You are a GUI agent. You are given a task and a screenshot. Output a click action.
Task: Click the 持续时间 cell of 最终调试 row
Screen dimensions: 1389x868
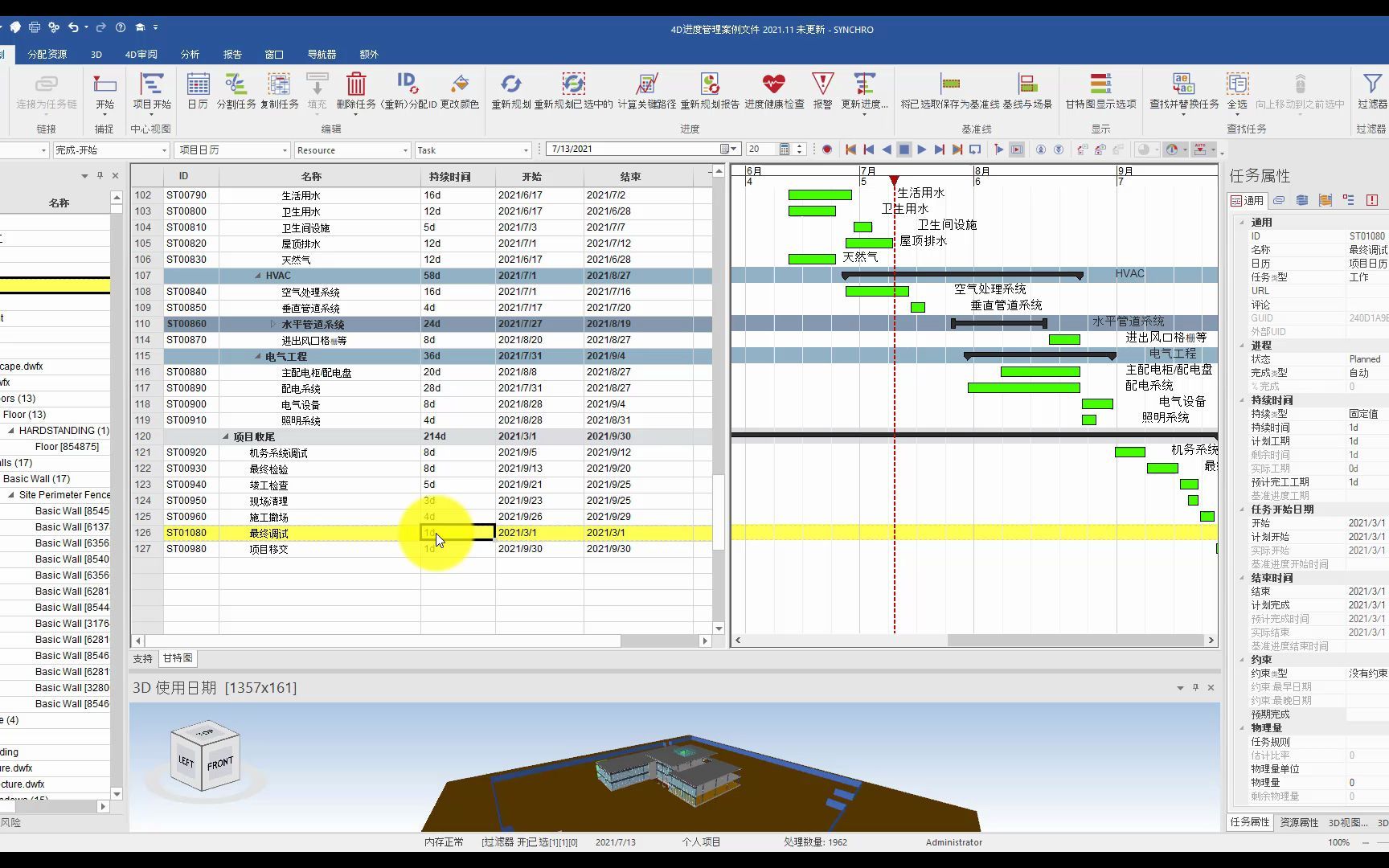pos(457,533)
